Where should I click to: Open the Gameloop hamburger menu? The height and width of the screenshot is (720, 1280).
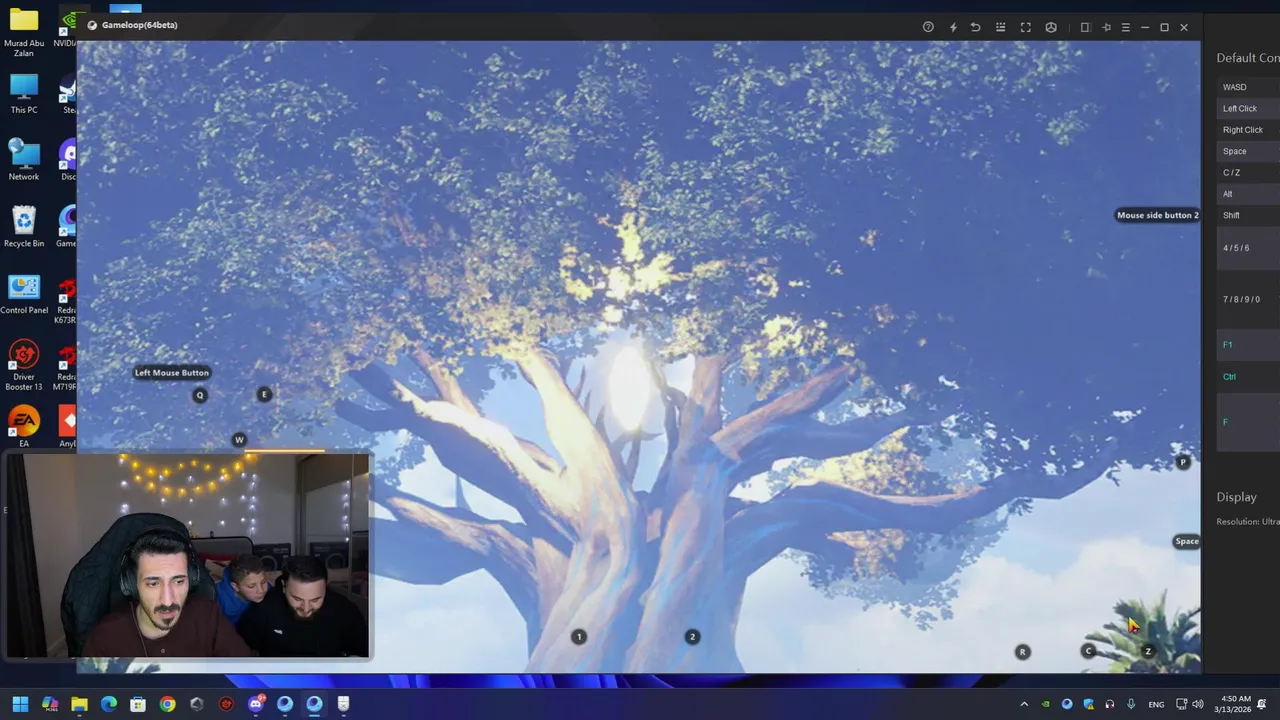coord(1126,27)
